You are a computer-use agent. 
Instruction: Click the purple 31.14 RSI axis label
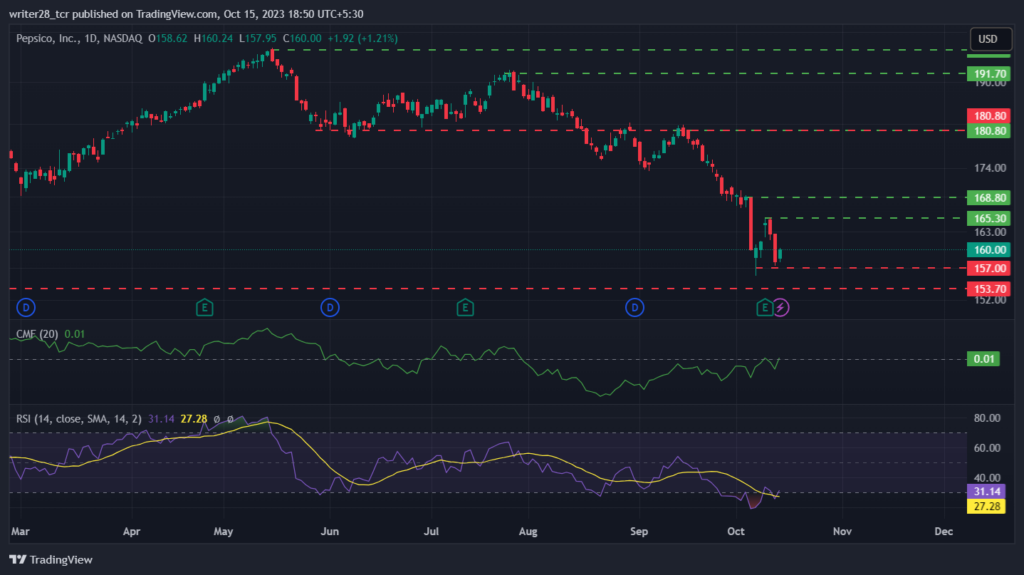coord(986,491)
